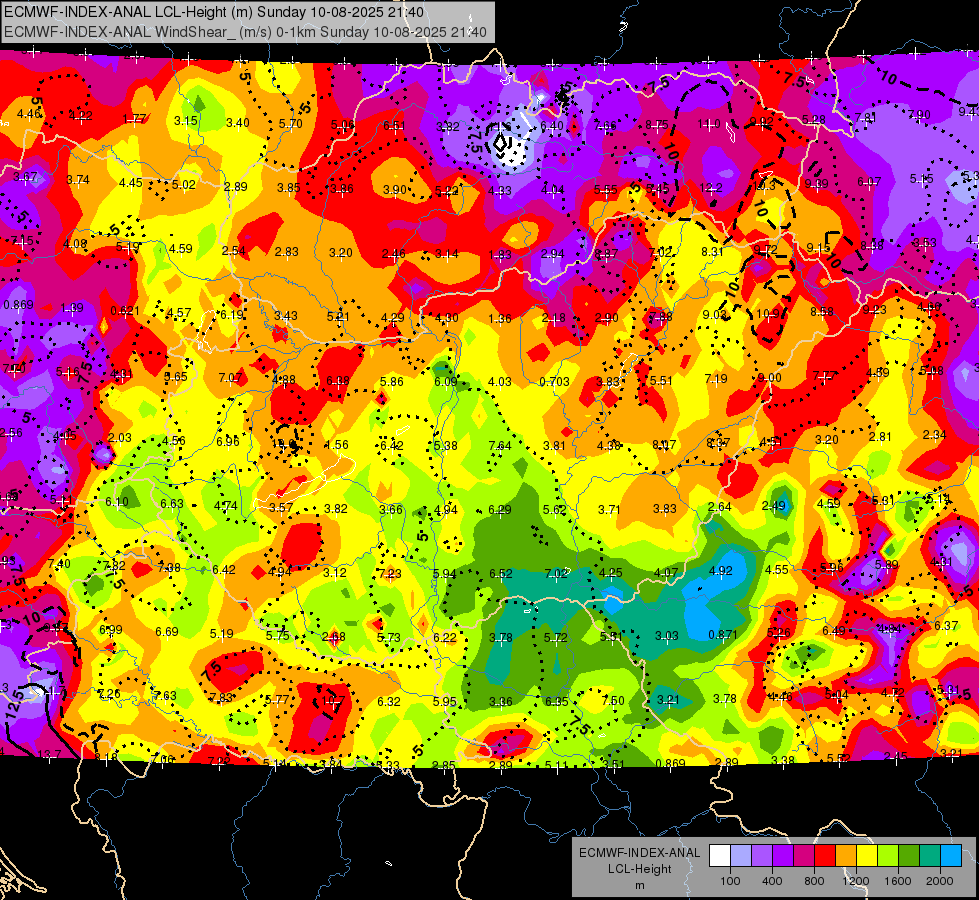Click the '3.15' wind shear value
979x900 pixels.
coord(185,121)
